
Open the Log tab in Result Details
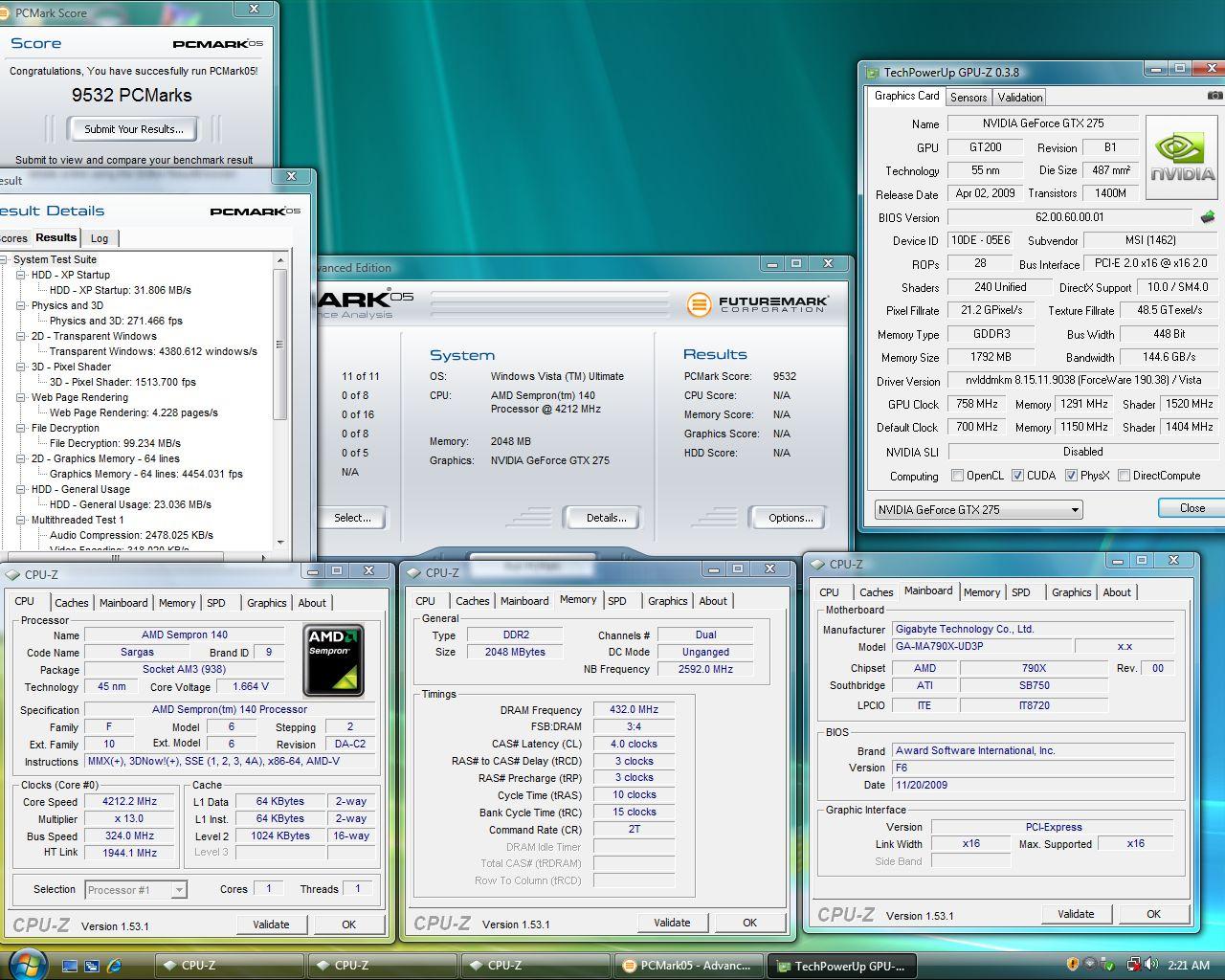pyautogui.click(x=100, y=238)
